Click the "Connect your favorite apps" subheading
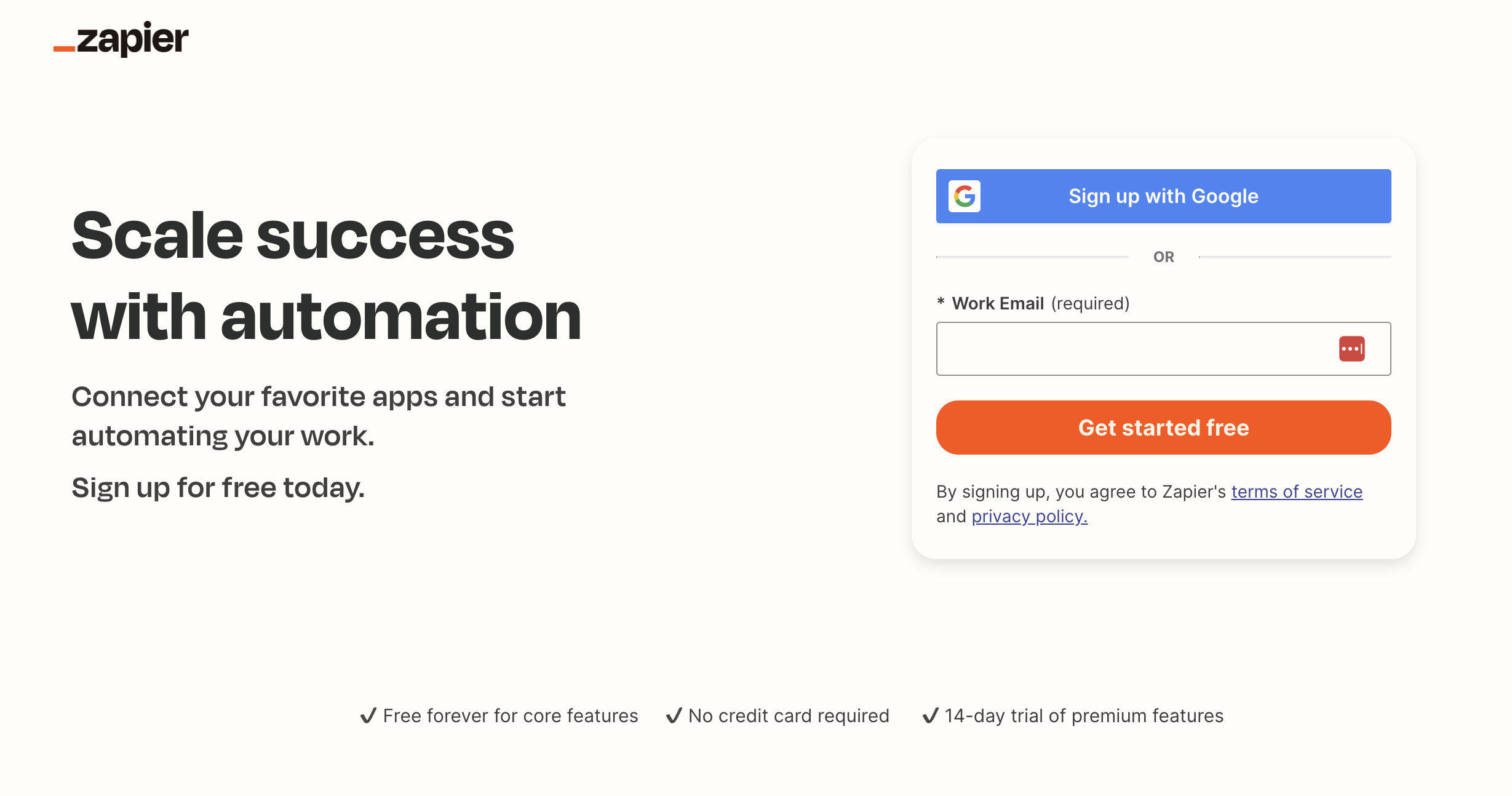The image size is (1512, 796). click(318, 416)
